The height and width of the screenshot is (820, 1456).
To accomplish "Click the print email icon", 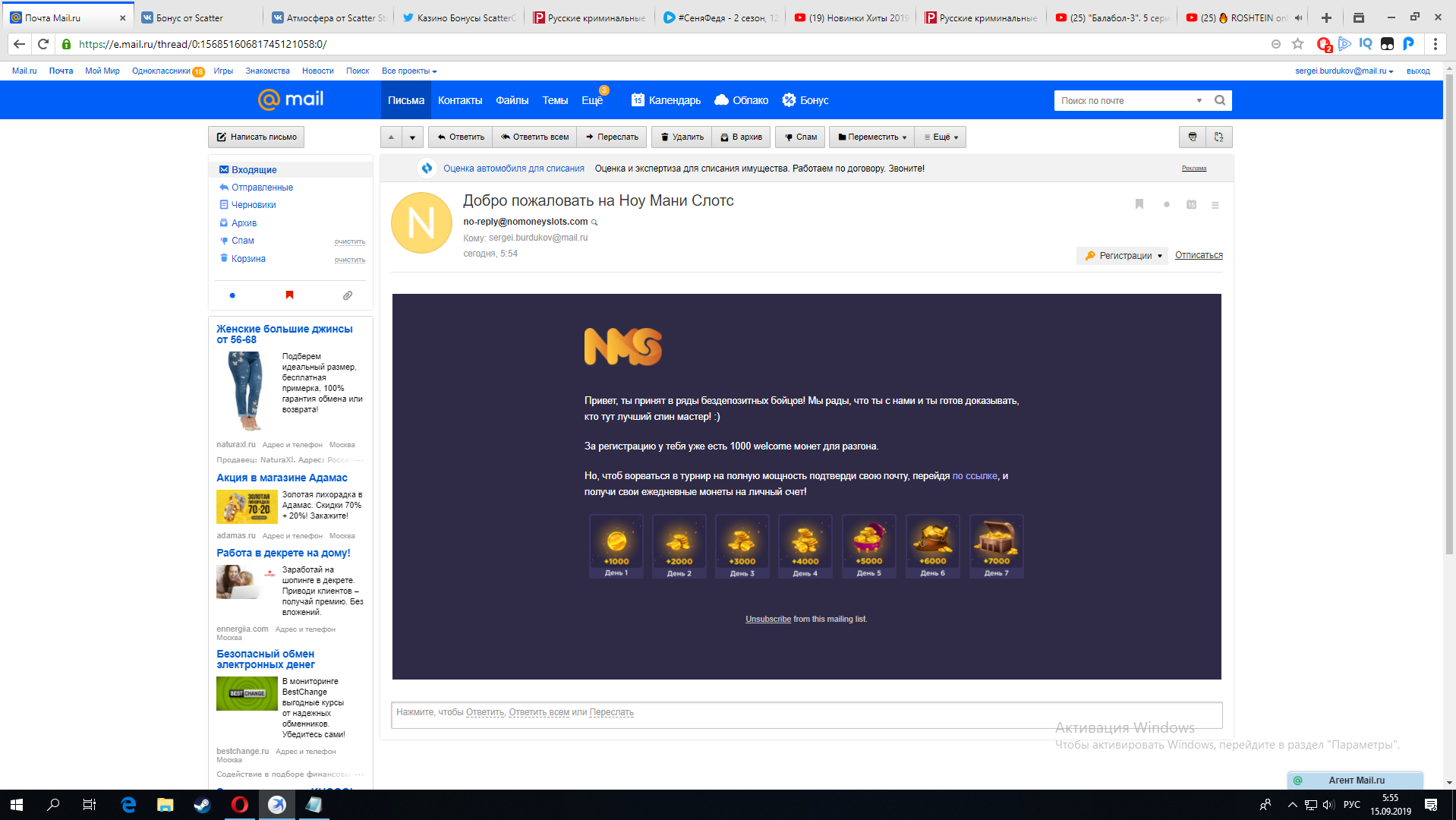I will coord(1192,137).
